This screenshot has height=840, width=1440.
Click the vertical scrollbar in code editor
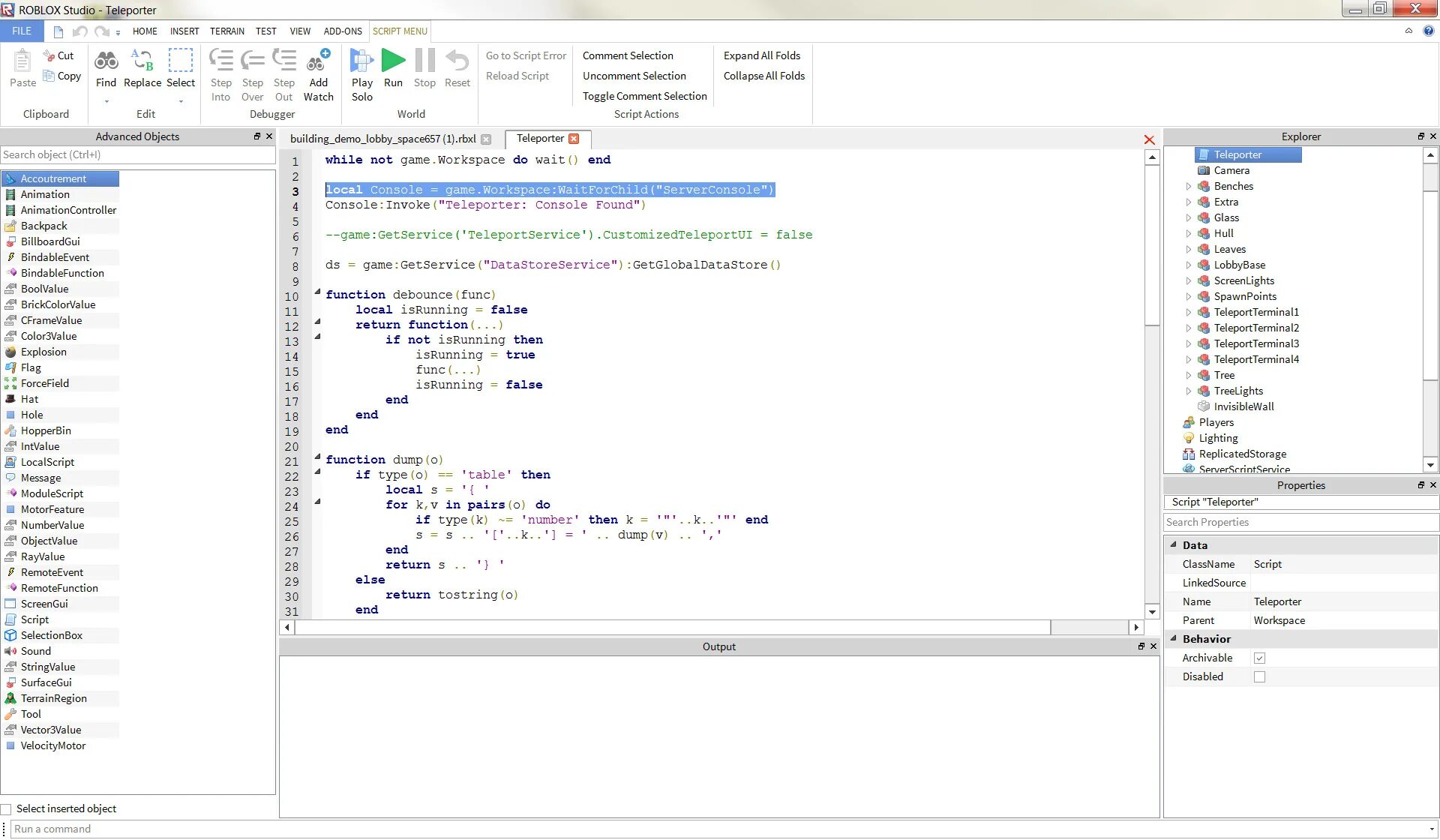point(1150,200)
